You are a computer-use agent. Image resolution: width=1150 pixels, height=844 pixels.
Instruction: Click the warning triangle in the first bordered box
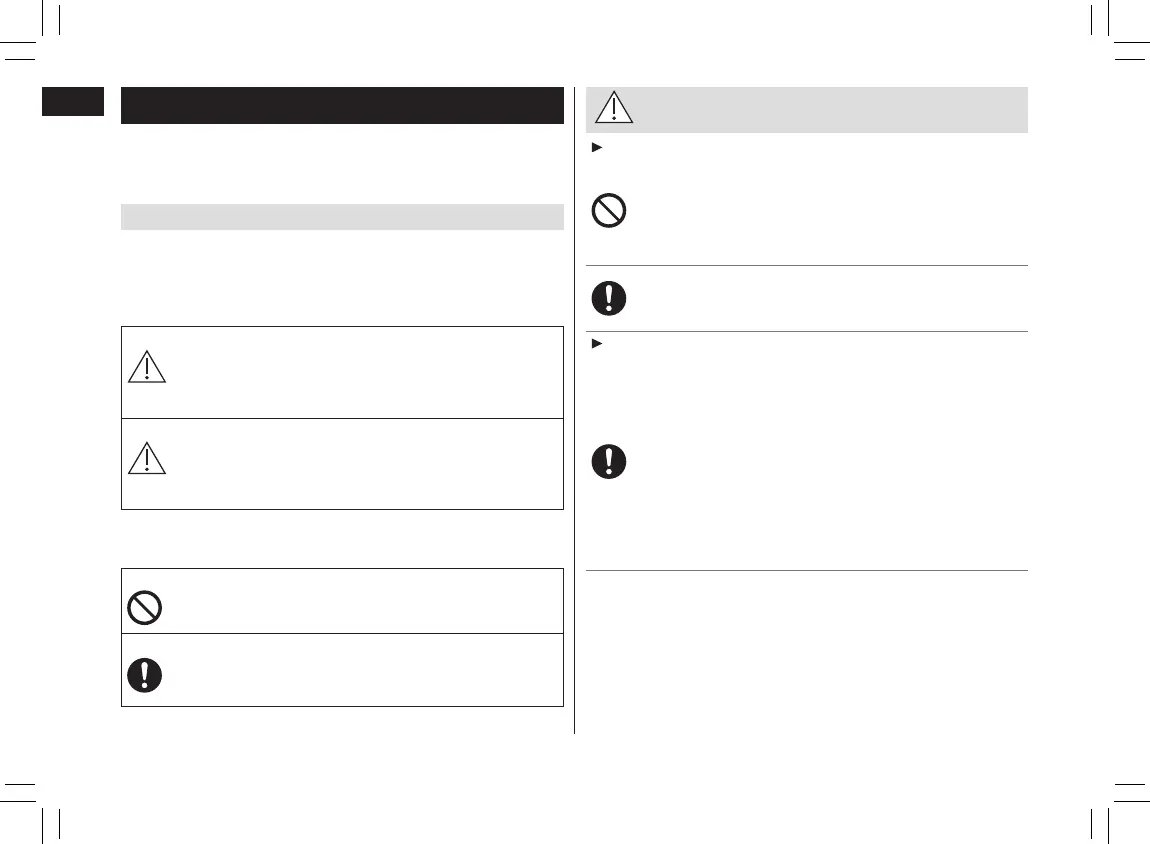146,368
